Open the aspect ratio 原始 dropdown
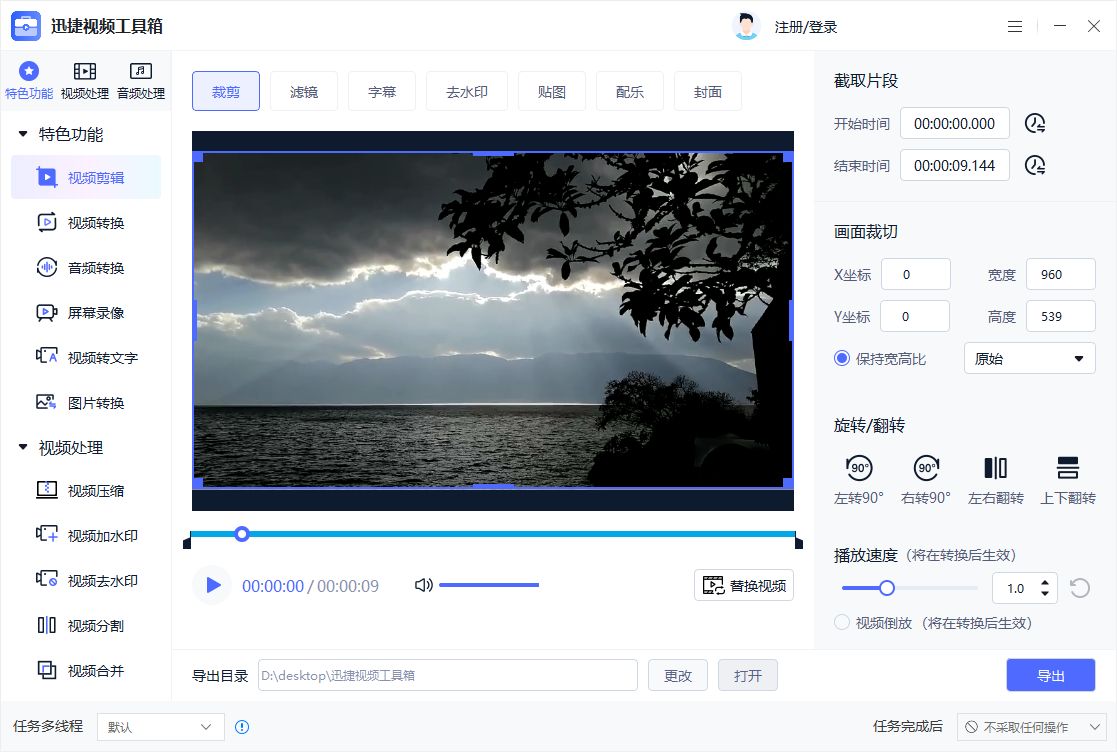 coord(1029,358)
